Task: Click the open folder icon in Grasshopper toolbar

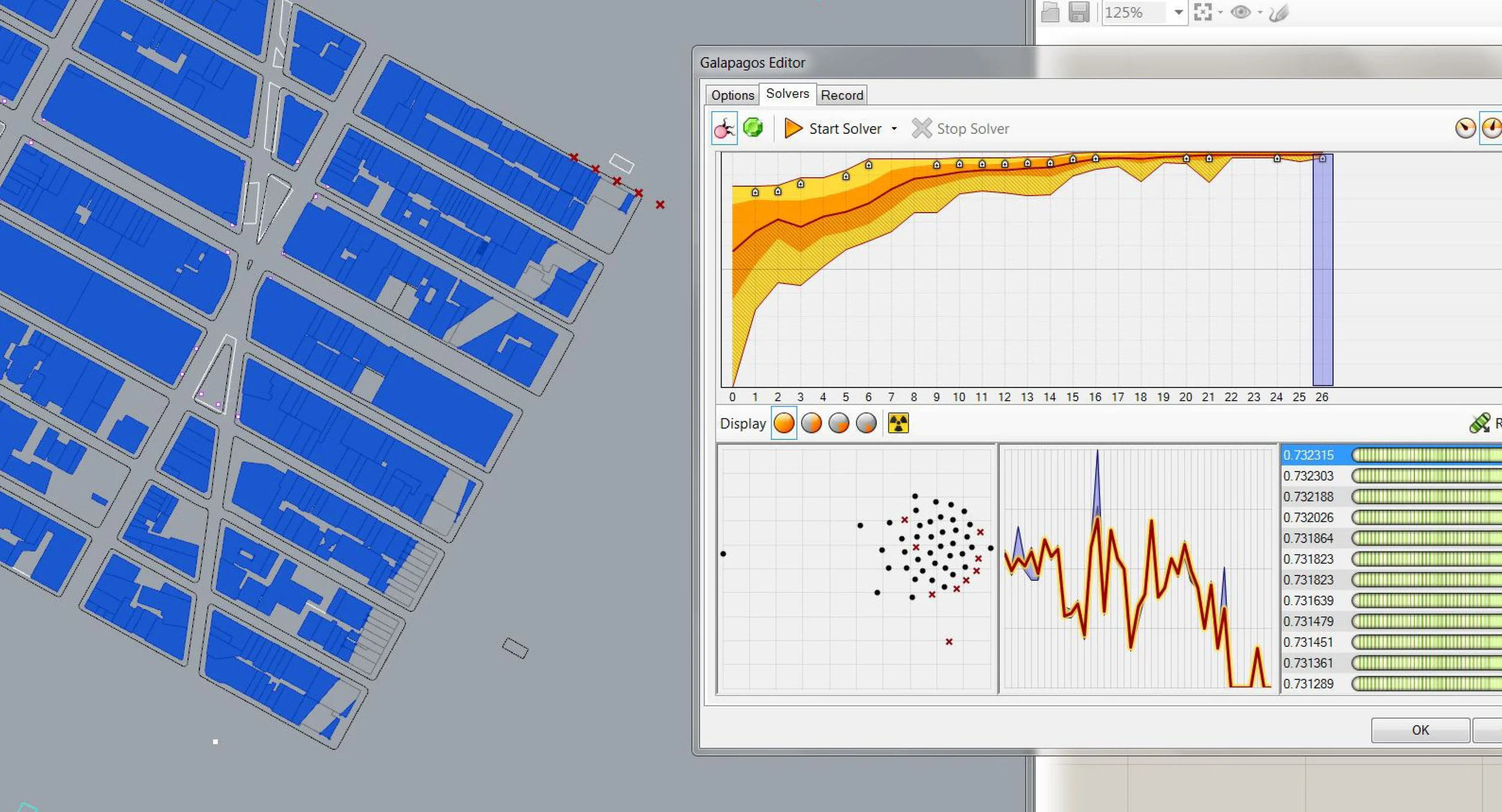Action: click(x=1050, y=12)
